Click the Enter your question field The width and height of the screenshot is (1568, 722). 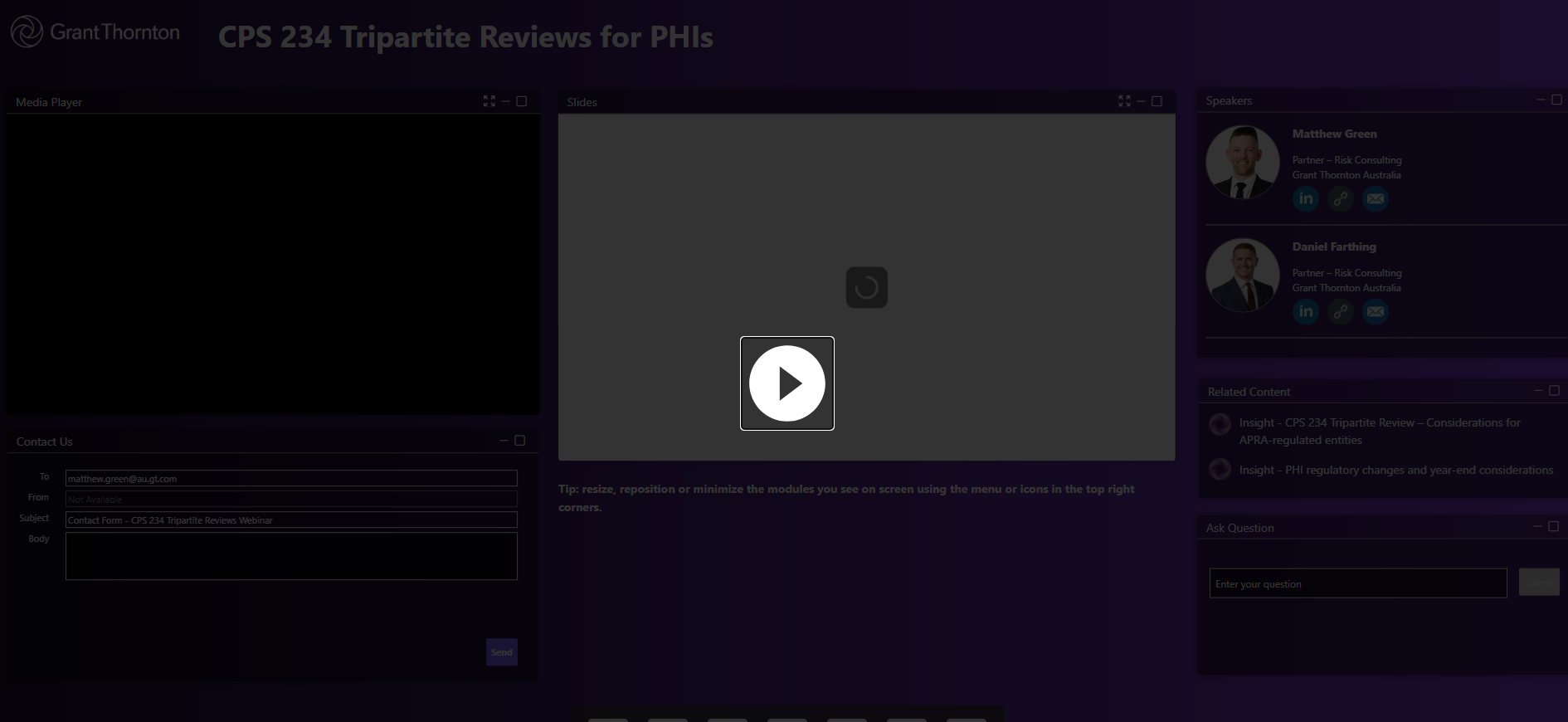(1357, 583)
